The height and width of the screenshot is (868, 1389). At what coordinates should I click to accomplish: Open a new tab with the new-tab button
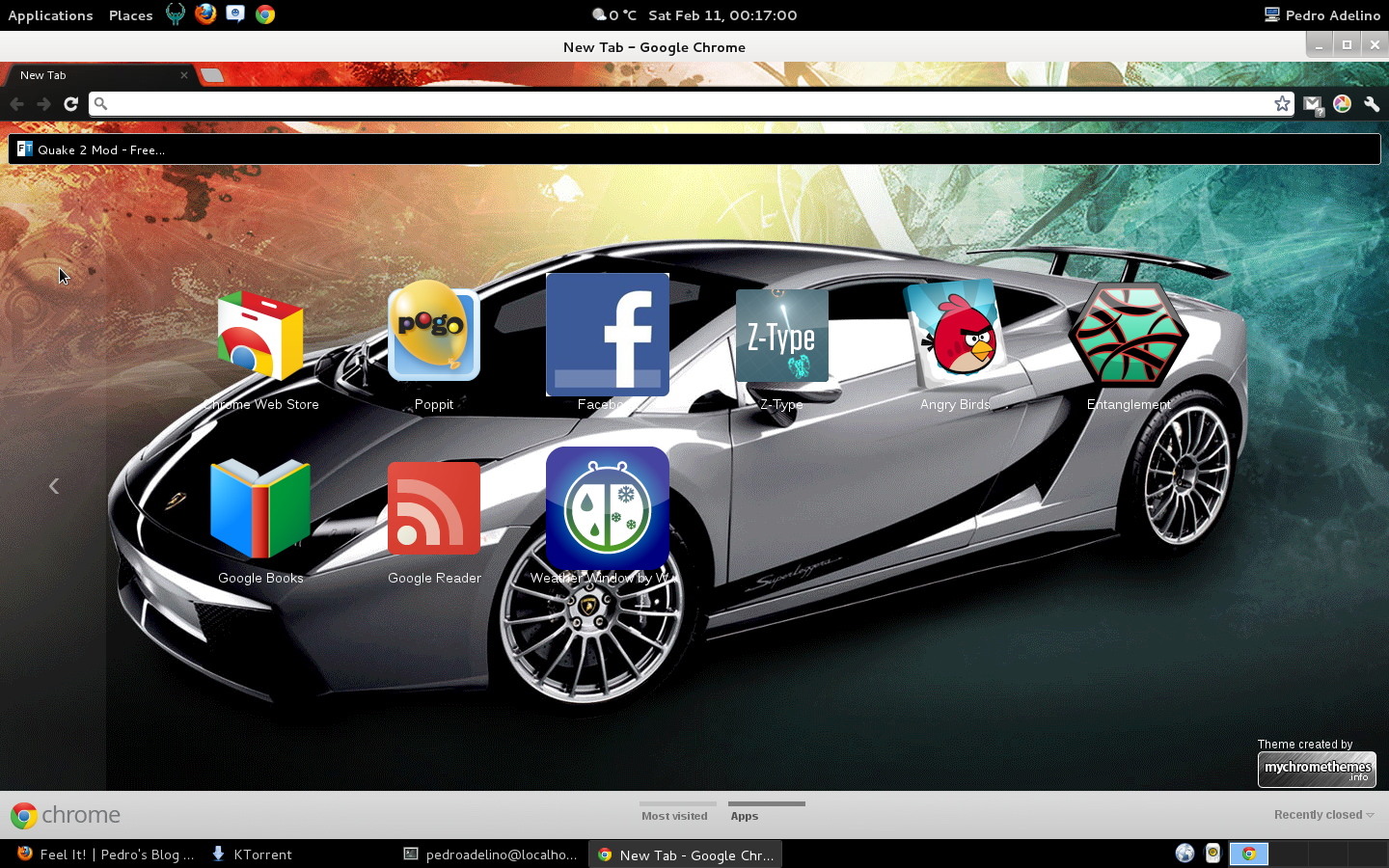[x=212, y=75]
